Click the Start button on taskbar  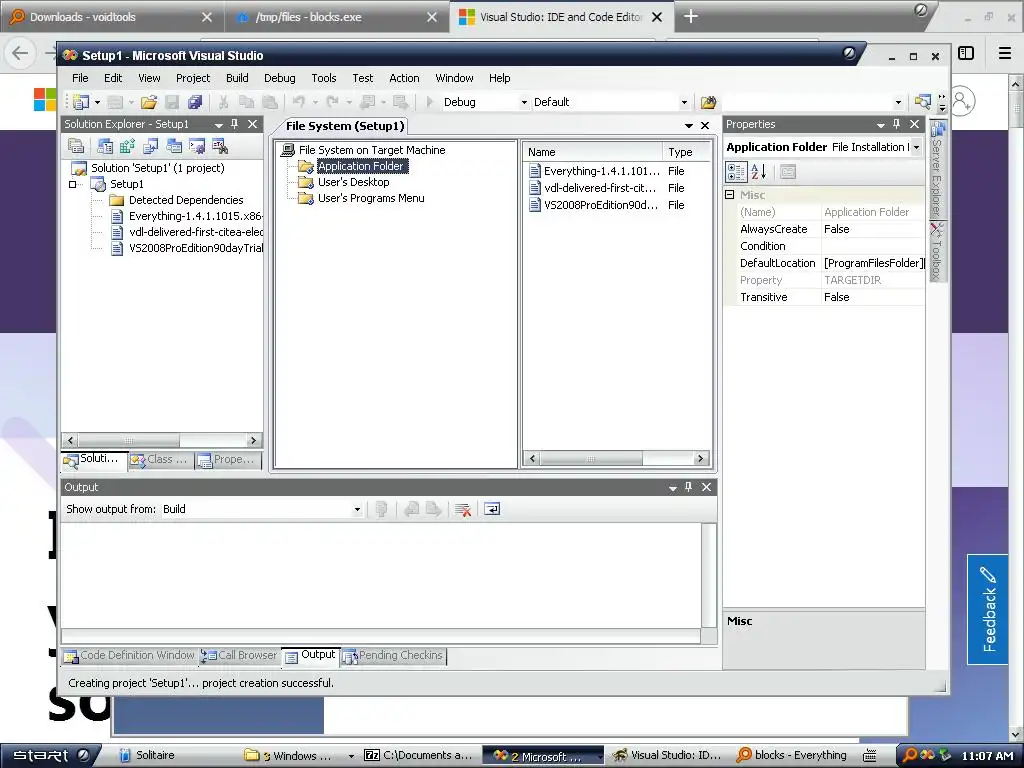(x=51, y=756)
